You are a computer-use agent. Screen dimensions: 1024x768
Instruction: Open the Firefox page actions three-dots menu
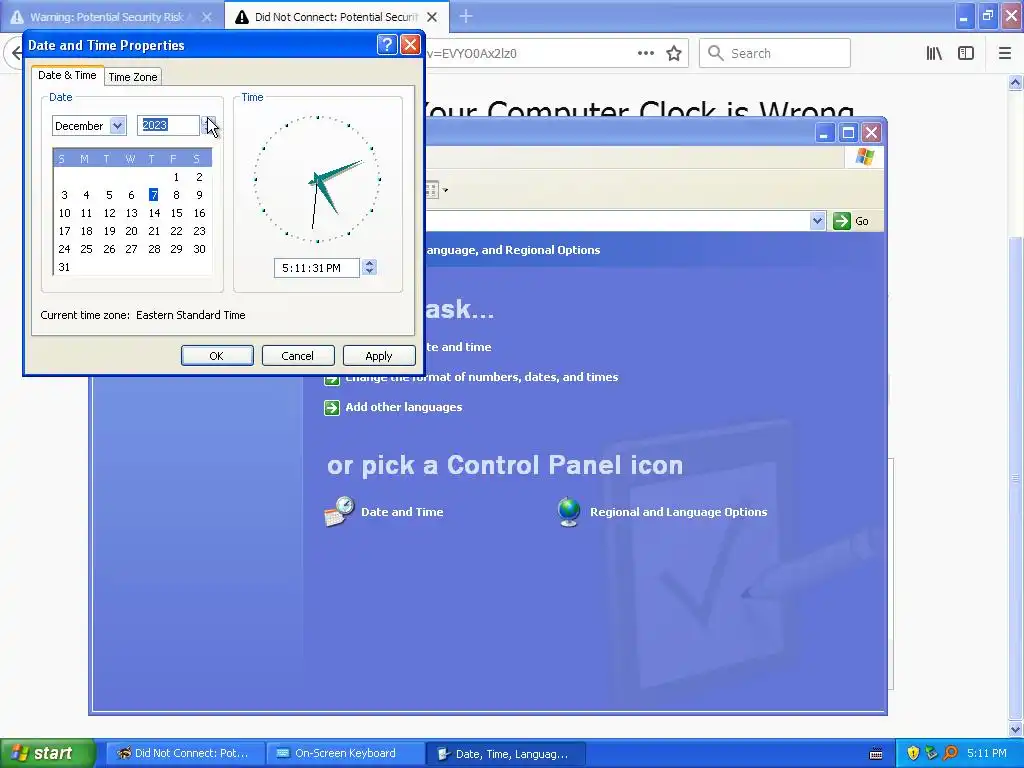(645, 54)
